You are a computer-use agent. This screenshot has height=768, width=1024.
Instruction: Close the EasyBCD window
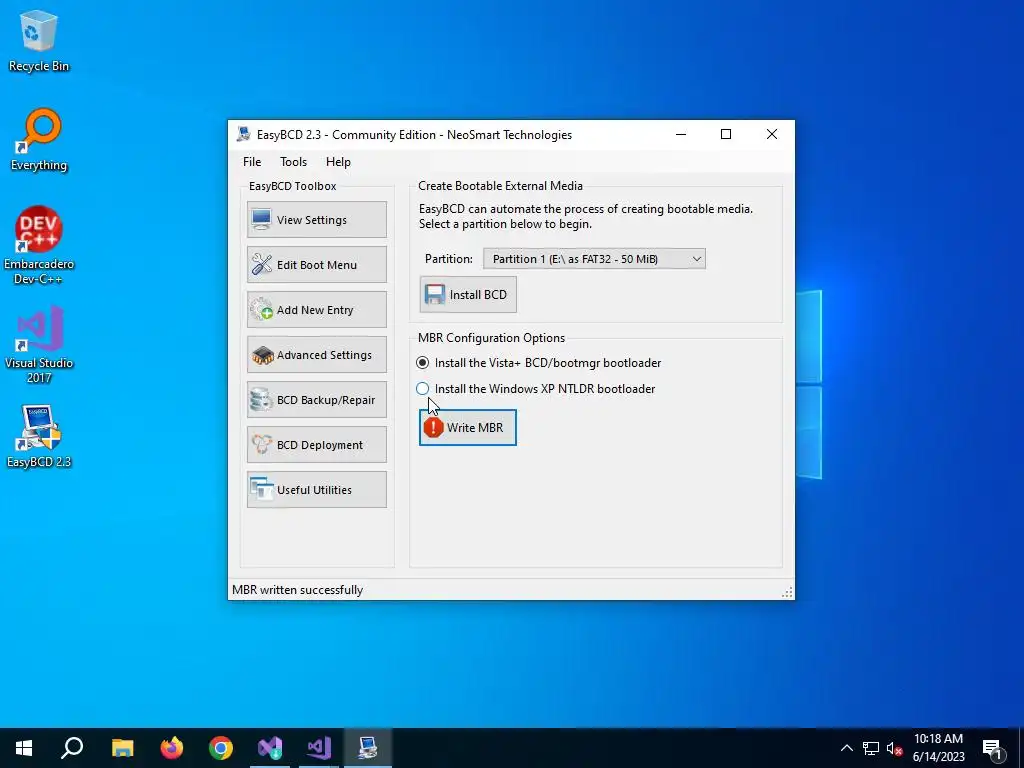[772, 135]
